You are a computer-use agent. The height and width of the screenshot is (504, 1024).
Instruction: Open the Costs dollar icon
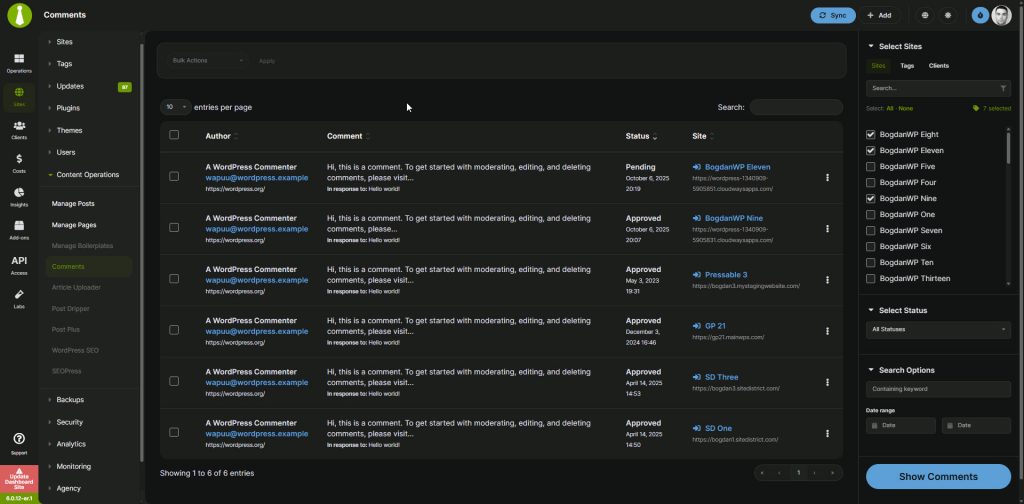[x=19, y=159]
